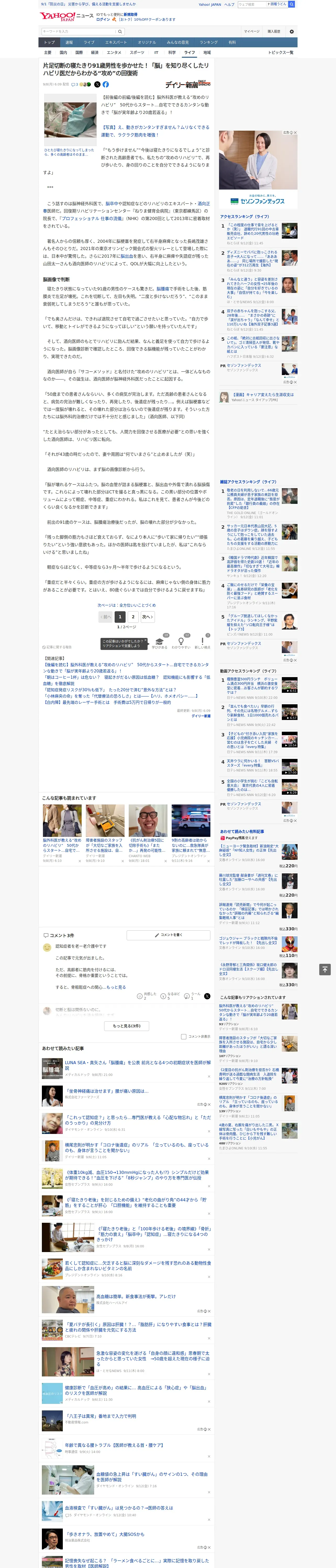This screenshot has height=1568, width=336.
Task: Open the comment count bubble icon under headline
Action: click(x=74, y=85)
